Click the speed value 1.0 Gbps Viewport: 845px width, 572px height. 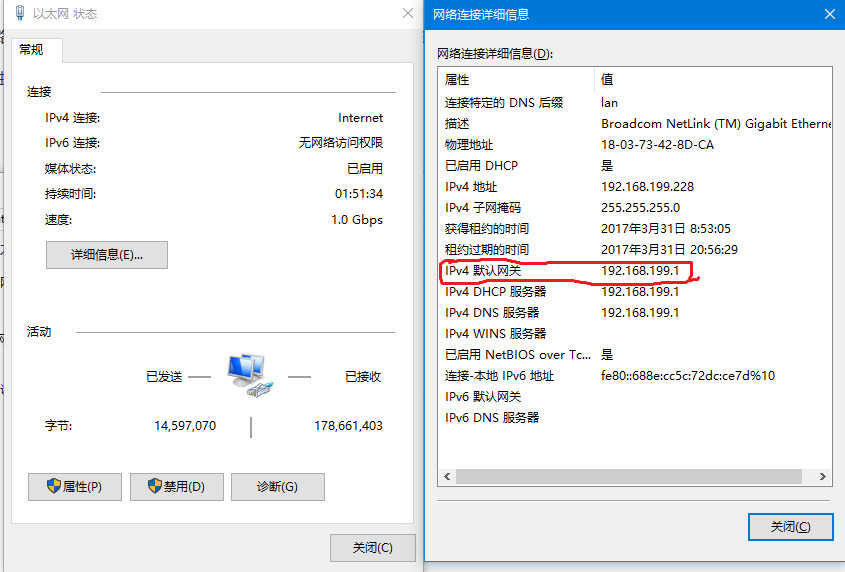tap(357, 220)
